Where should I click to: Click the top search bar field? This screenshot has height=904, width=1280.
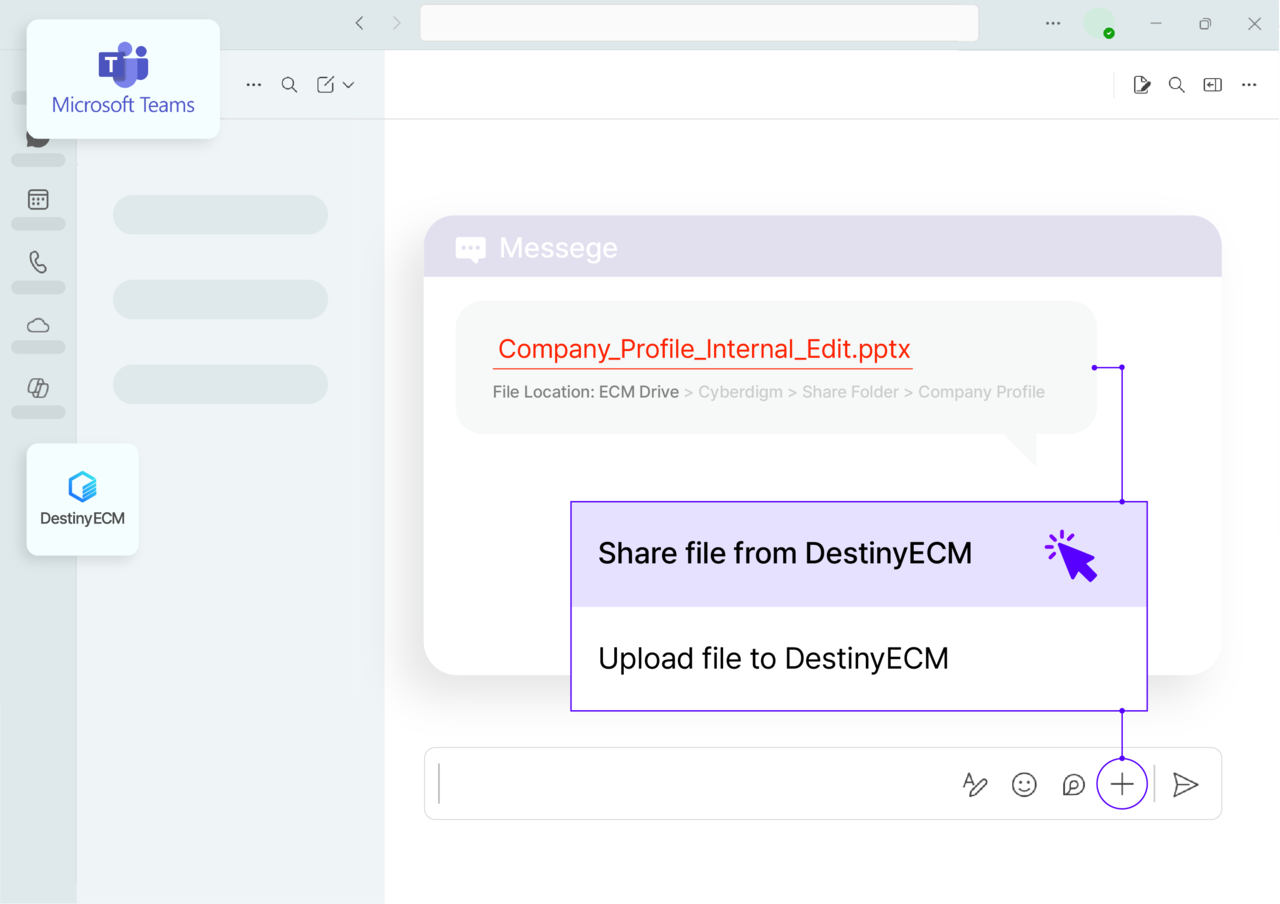[x=699, y=23]
